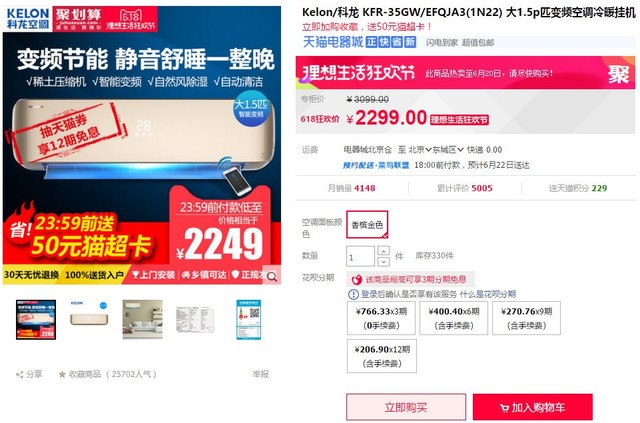640x423 pixels.
Task: Click the Huabei installment logo icon
Action: point(356,280)
